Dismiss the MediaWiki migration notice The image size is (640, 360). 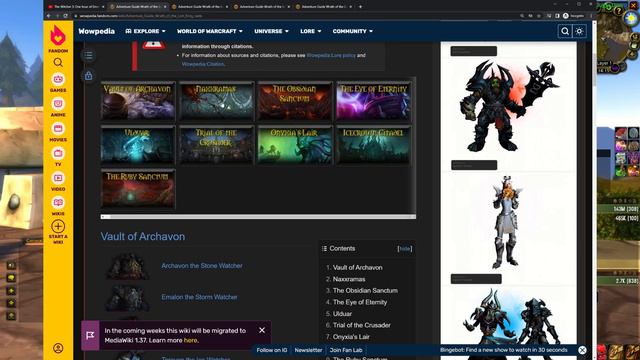262,330
